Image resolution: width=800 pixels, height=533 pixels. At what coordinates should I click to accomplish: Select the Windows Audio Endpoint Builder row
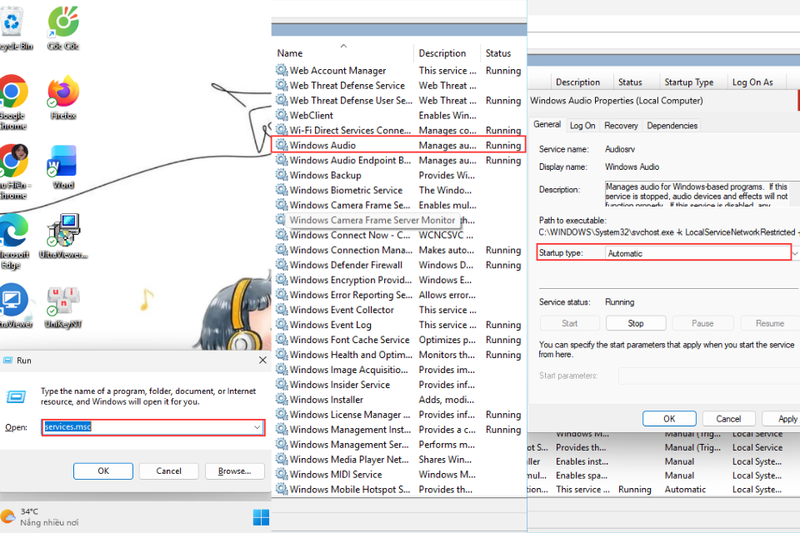[399, 160]
